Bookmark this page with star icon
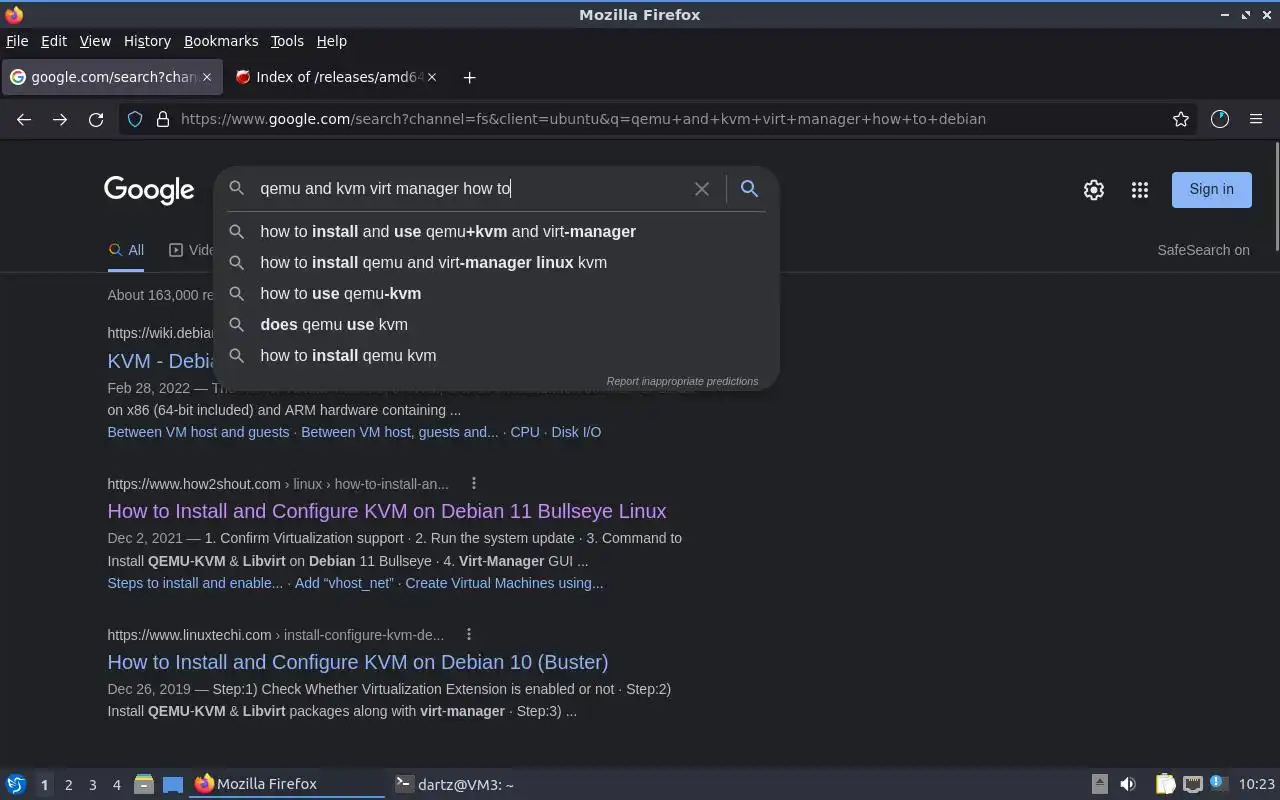The image size is (1280, 800). [x=1181, y=119]
